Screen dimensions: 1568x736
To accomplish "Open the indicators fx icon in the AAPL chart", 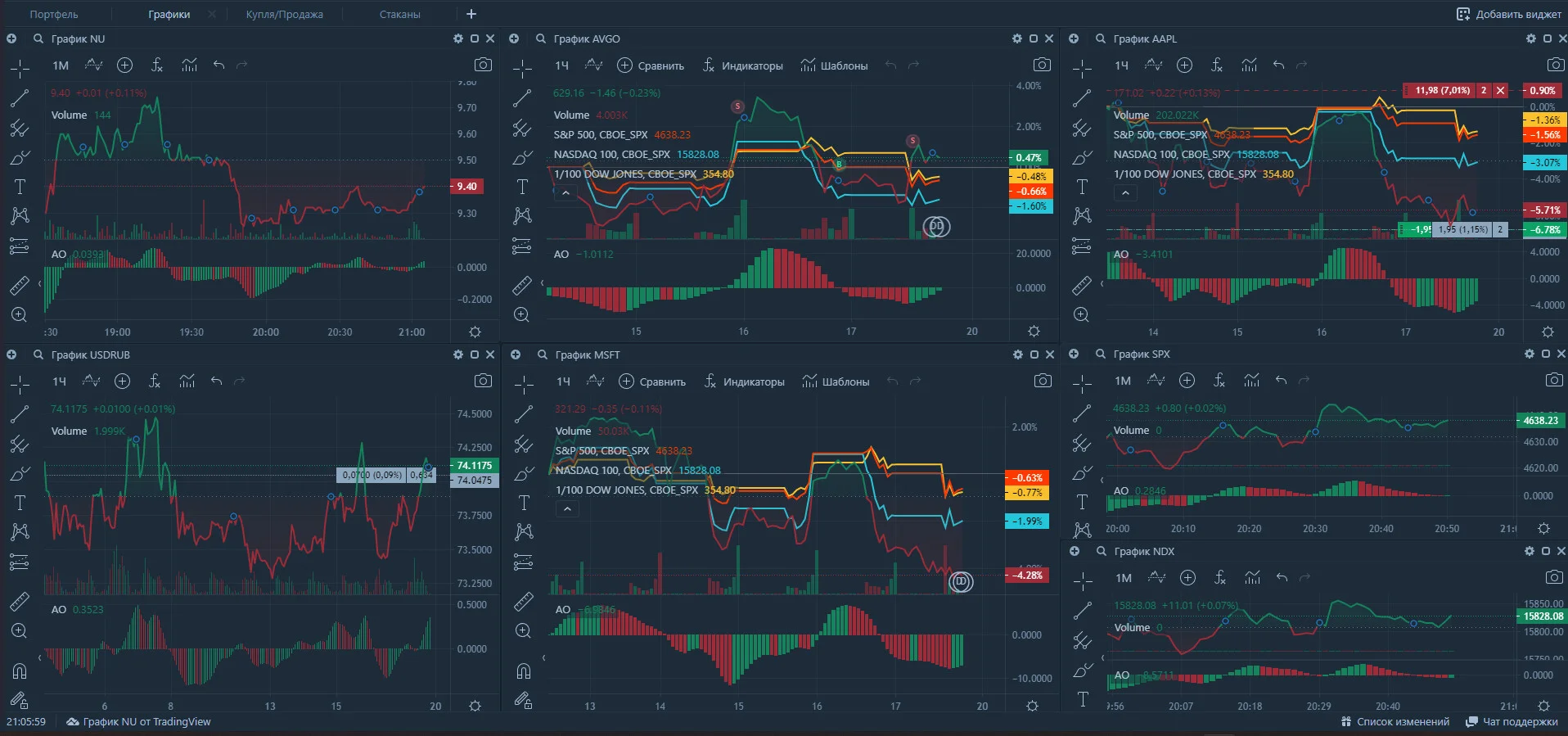I will (1217, 65).
